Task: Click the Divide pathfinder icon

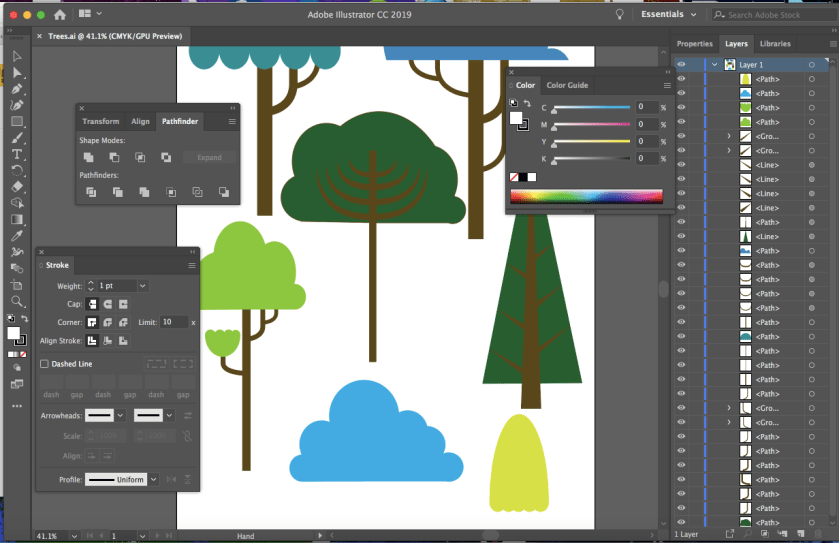Action: click(91, 192)
